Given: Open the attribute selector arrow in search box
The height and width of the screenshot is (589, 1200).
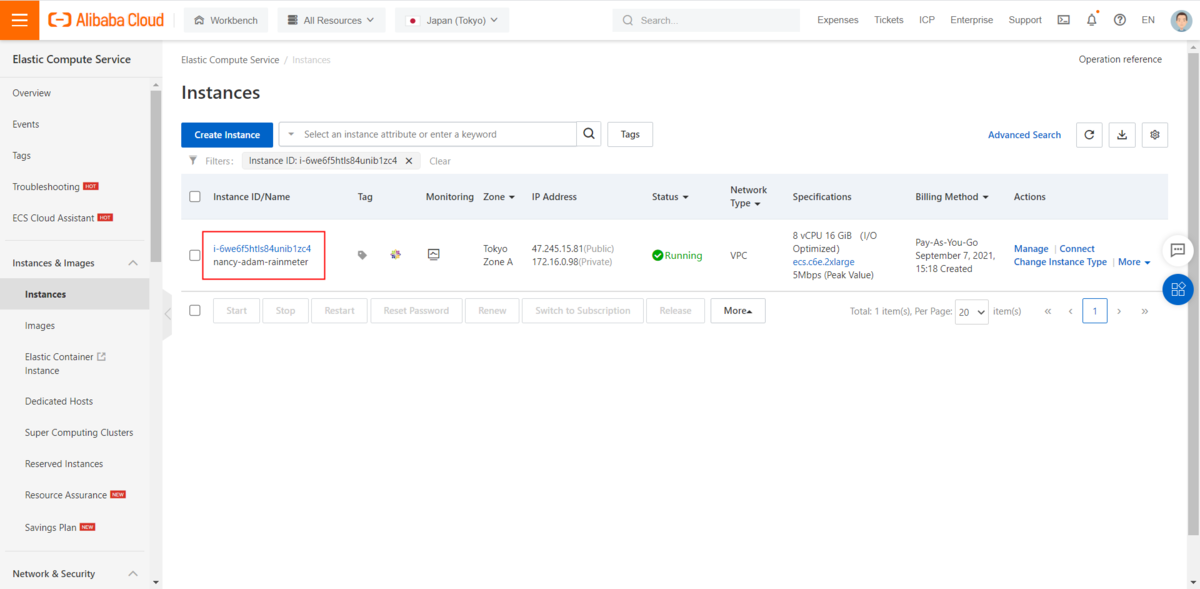Looking at the screenshot, I should tap(290, 134).
